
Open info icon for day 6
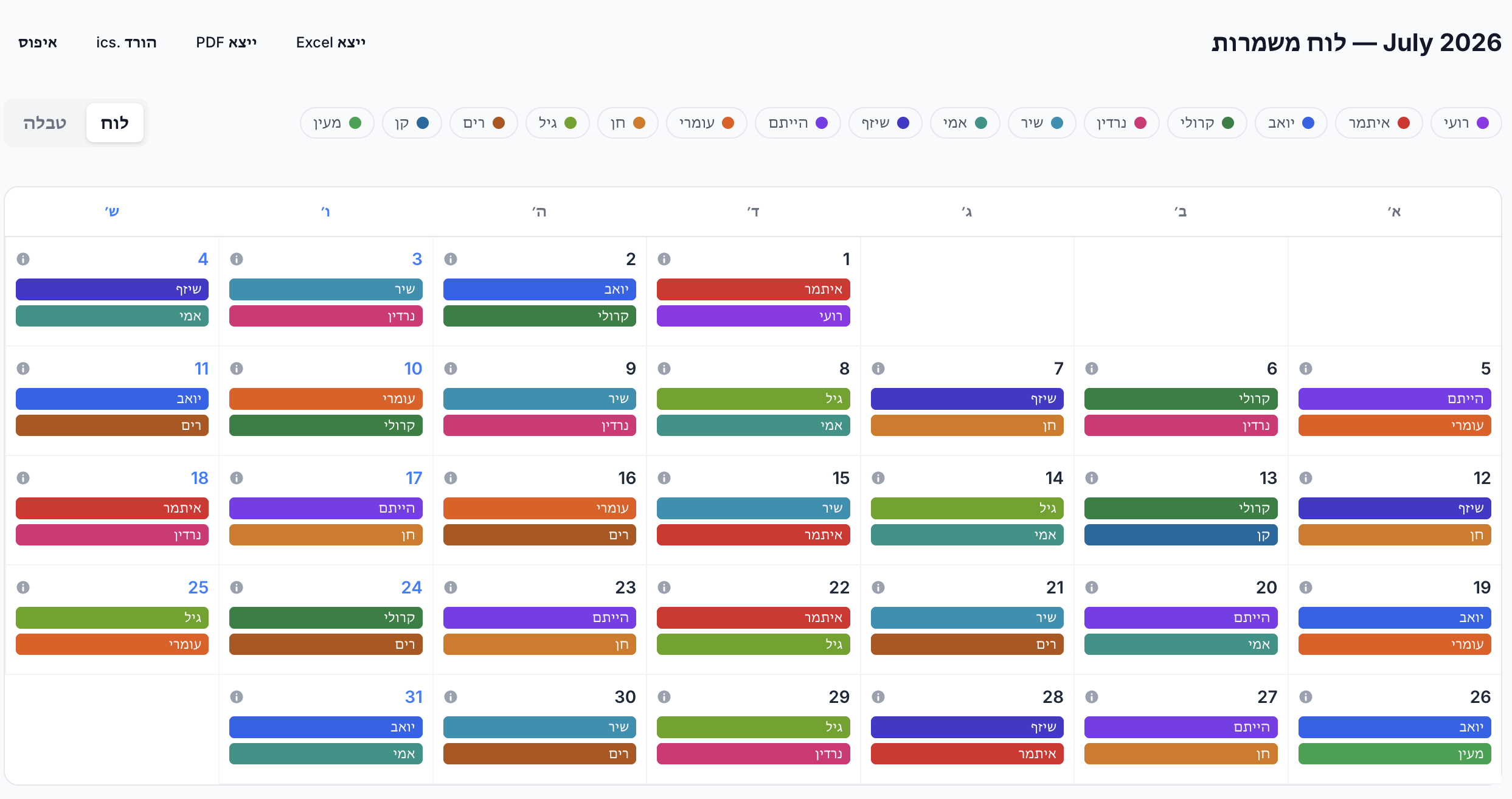click(1092, 368)
